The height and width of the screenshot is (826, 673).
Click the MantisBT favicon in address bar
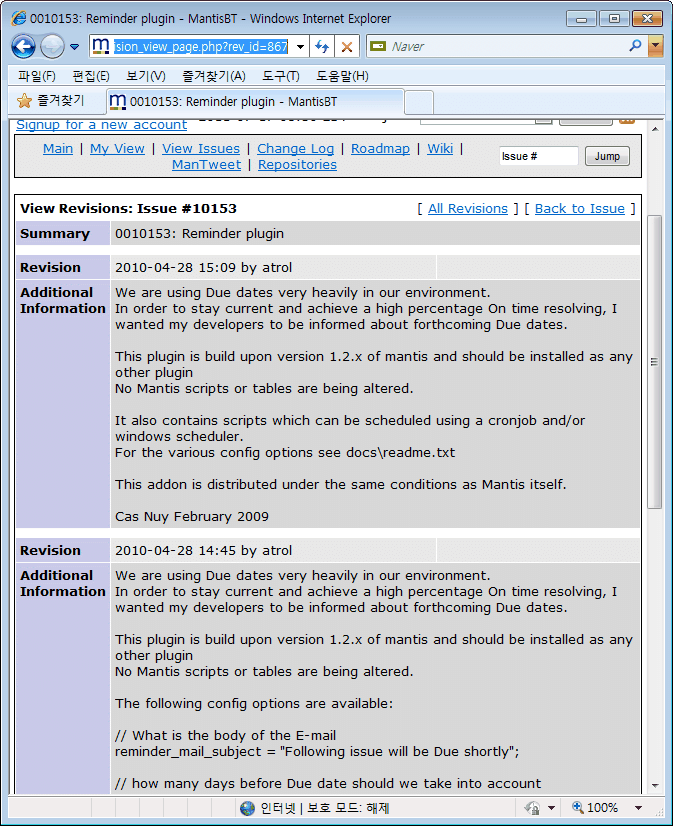[101, 46]
